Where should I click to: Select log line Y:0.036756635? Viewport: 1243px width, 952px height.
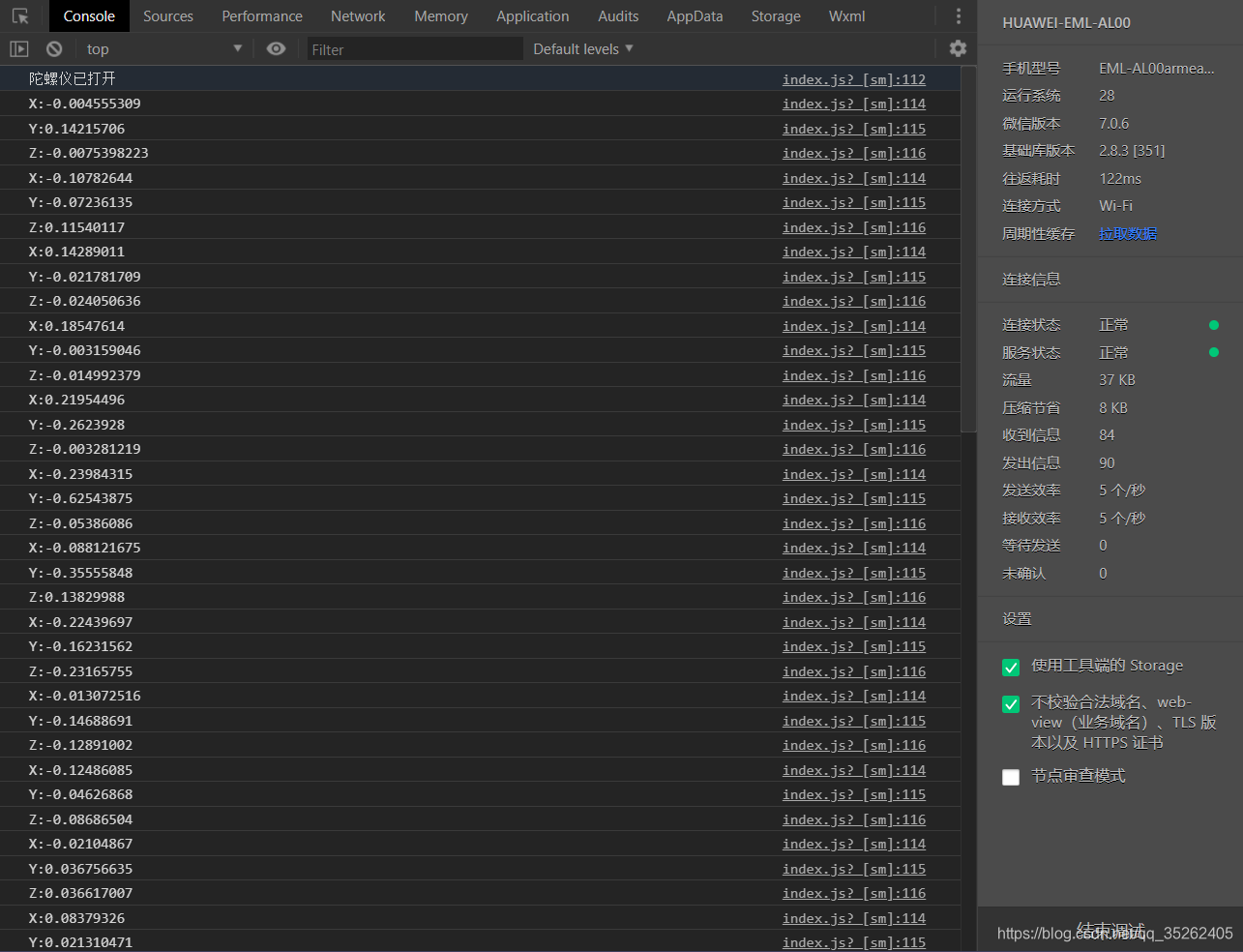click(81, 869)
